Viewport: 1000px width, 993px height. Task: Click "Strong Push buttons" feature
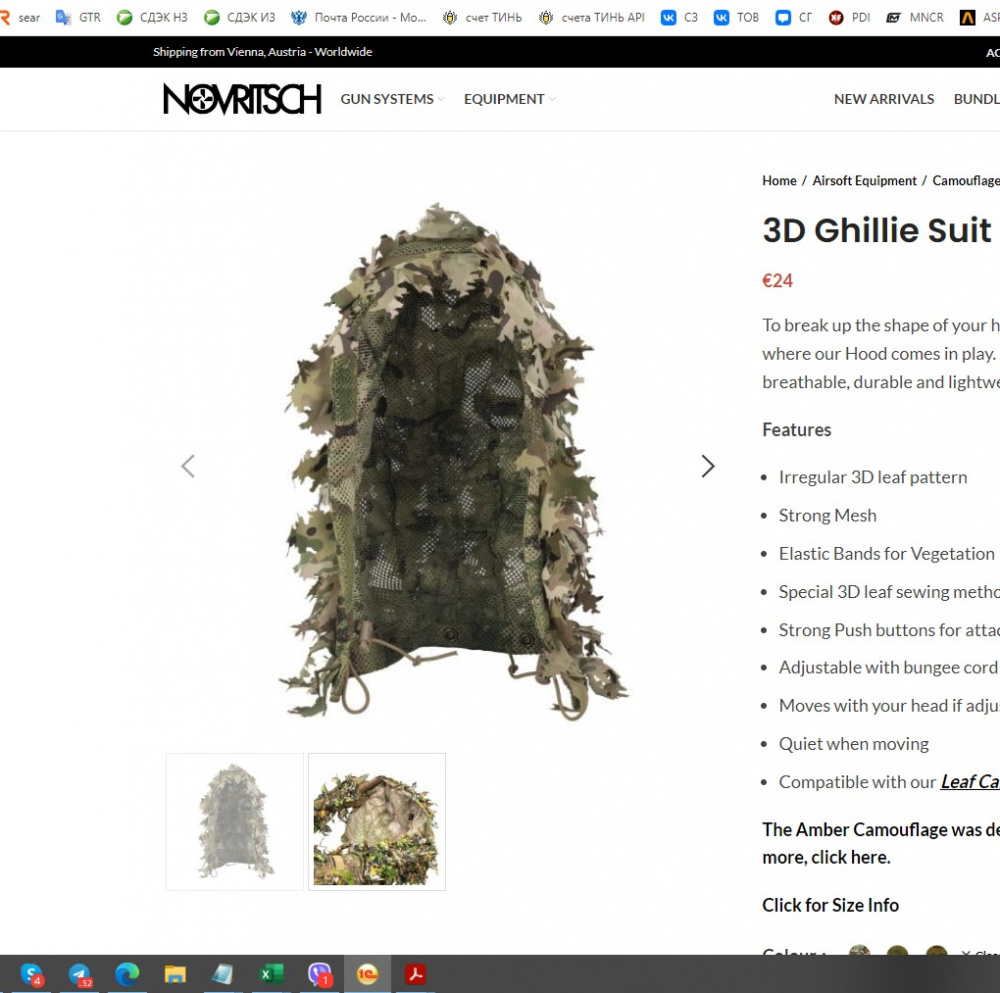pos(889,630)
